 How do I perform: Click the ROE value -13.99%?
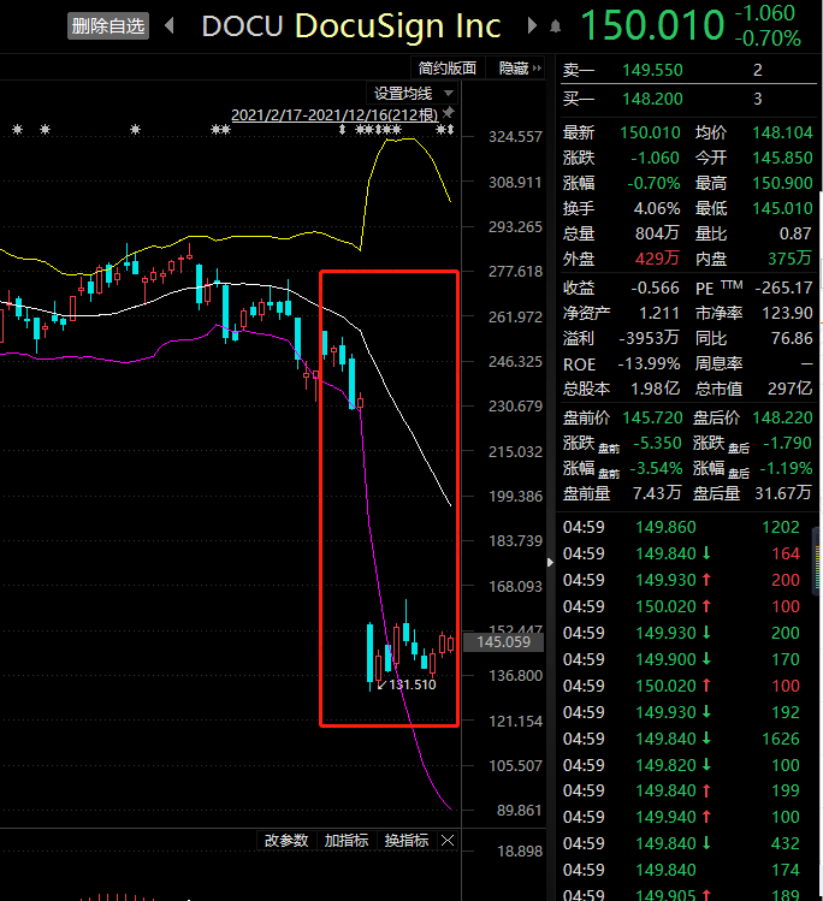coord(649,364)
